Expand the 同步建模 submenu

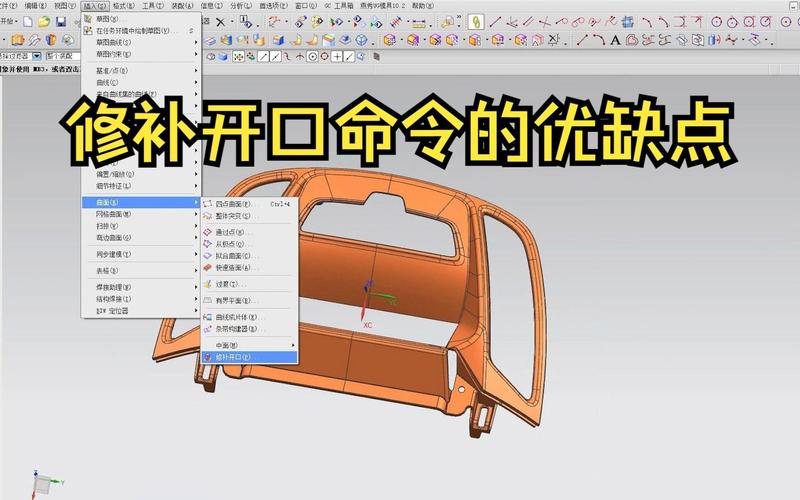click(x=141, y=254)
